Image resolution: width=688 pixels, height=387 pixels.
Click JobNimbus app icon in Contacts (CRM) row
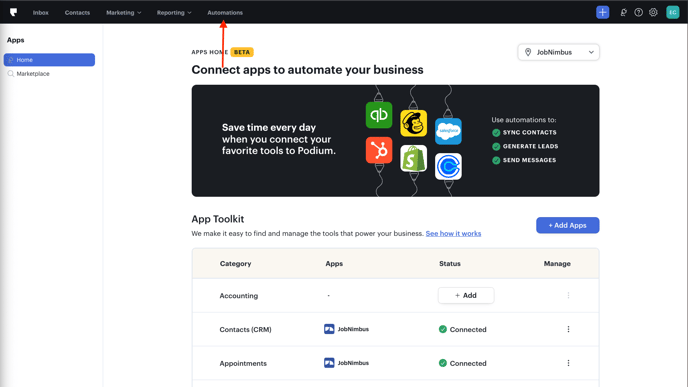(x=329, y=329)
